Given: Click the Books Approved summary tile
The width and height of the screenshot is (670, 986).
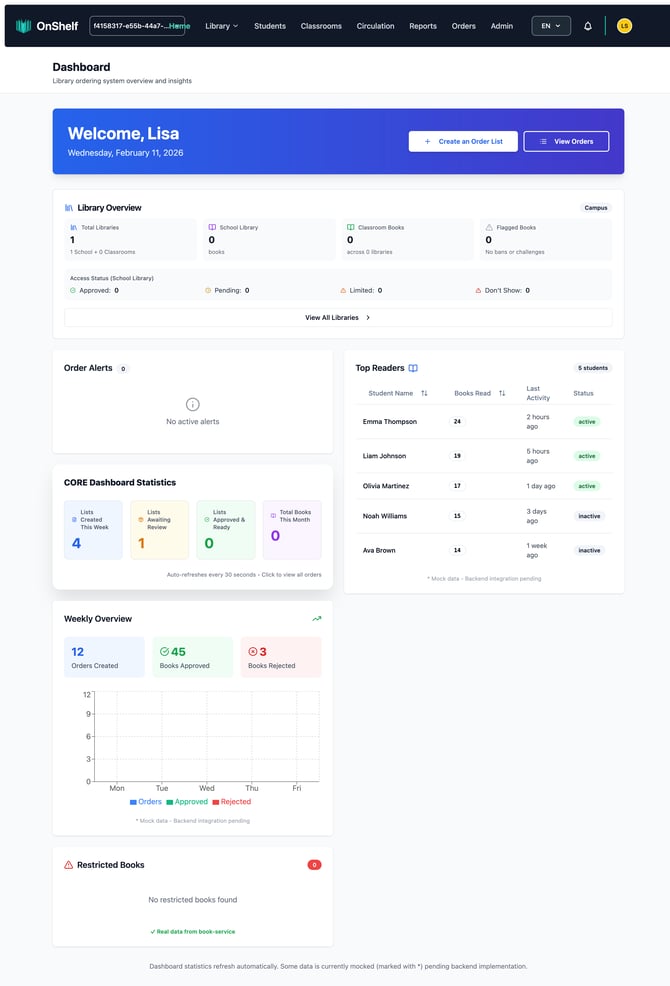Looking at the screenshot, I should (193, 657).
